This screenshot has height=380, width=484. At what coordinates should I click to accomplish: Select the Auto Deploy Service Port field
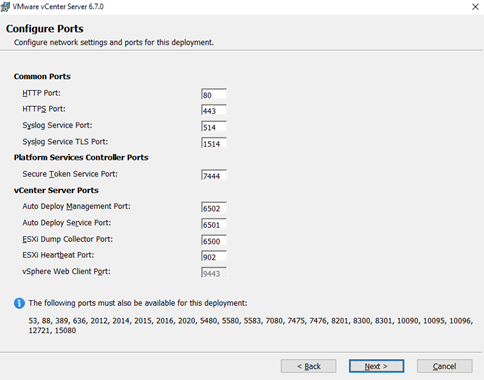click(214, 224)
